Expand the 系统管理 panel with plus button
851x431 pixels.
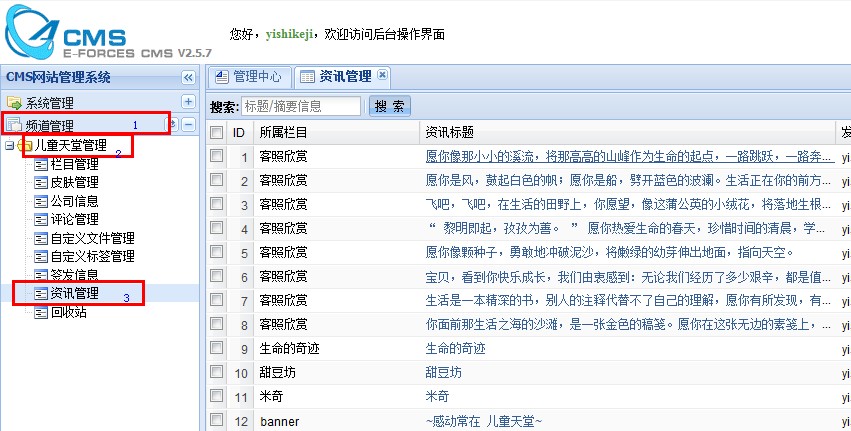(188, 102)
